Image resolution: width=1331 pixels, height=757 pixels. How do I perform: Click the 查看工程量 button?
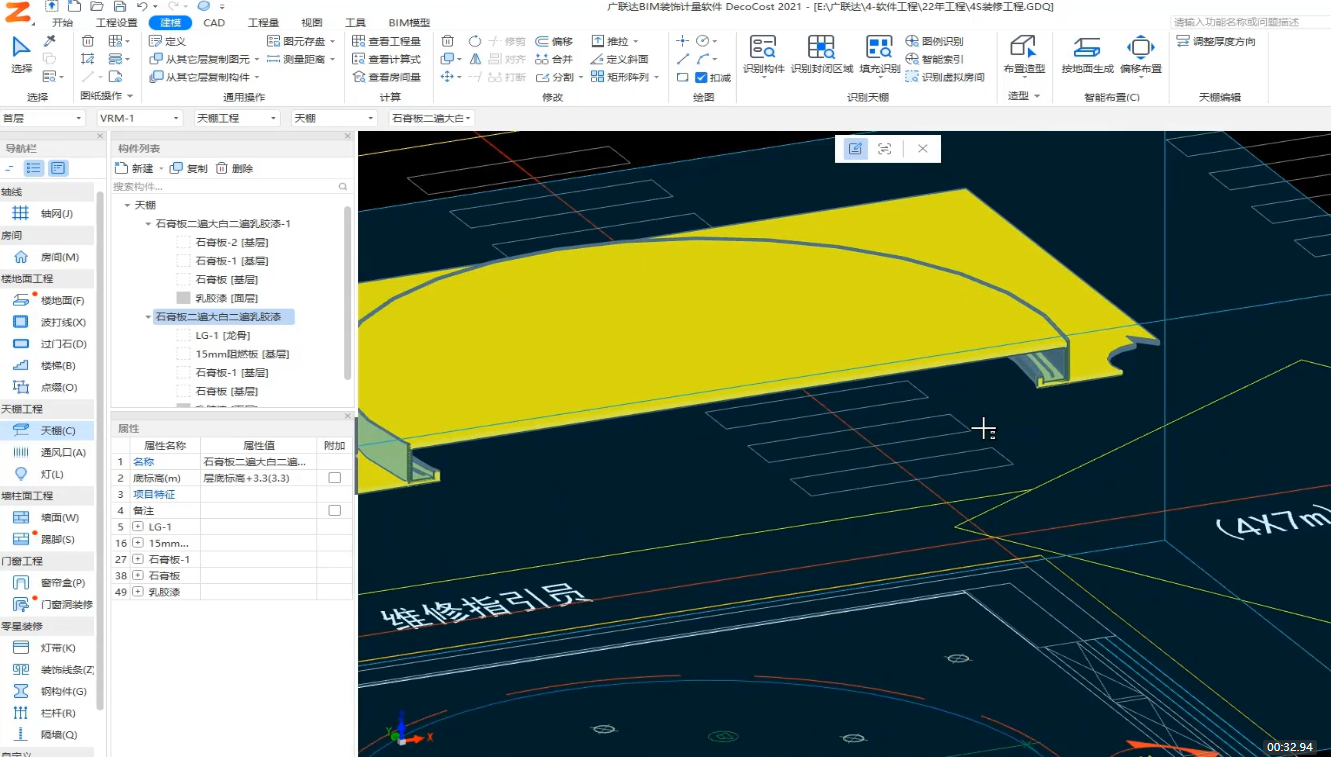pyautogui.click(x=386, y=41)
